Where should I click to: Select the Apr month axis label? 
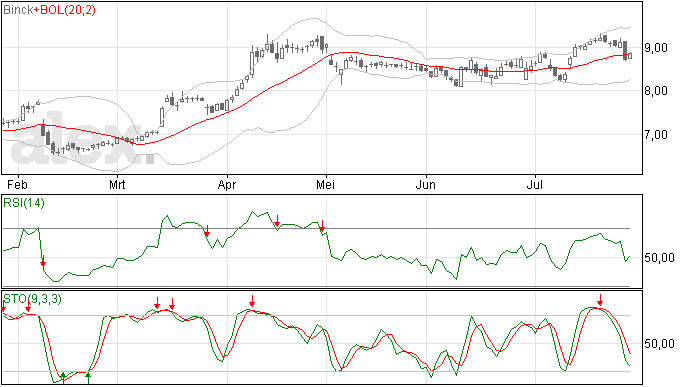pyautogui.click(x=227, y=184)
